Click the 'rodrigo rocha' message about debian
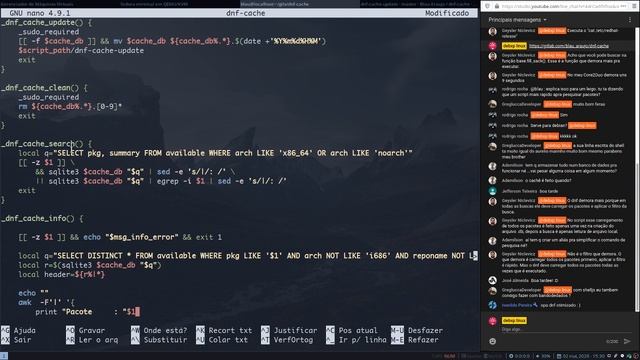 549,125
